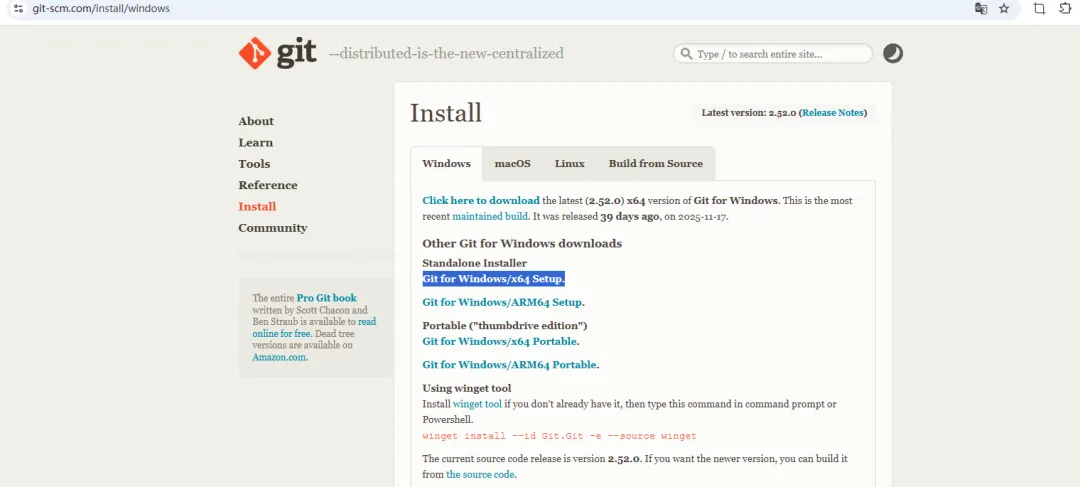Click the Git logo
The width and height of the screenshot is (1080, 487).
pyautogui.click(x=278, y=53)
